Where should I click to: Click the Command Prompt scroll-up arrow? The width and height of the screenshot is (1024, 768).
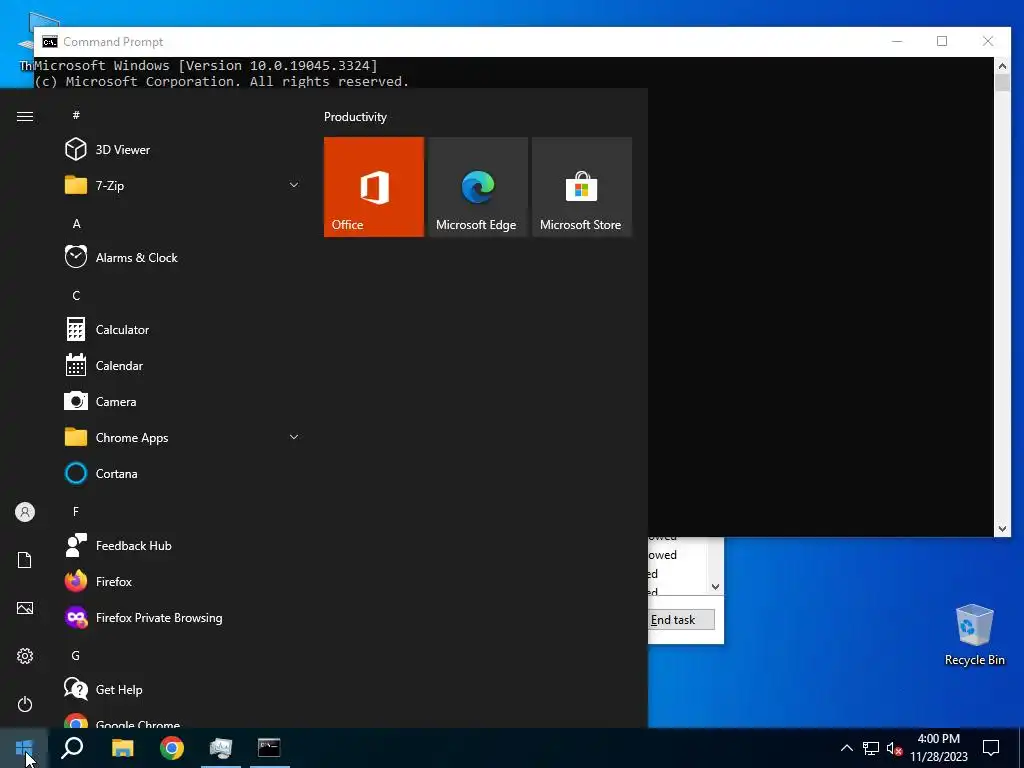click(x=1002, y=65)
